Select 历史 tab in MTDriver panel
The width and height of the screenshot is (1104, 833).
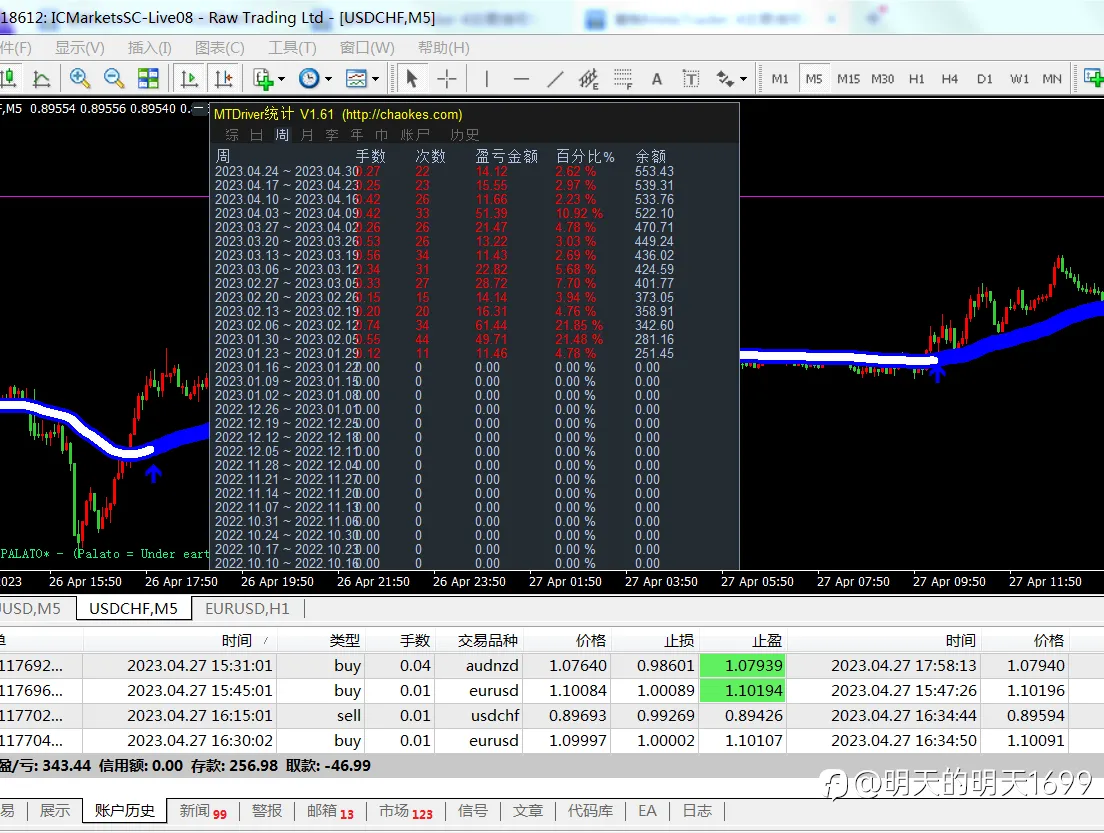pyautogui.click(x=465, y=134)
